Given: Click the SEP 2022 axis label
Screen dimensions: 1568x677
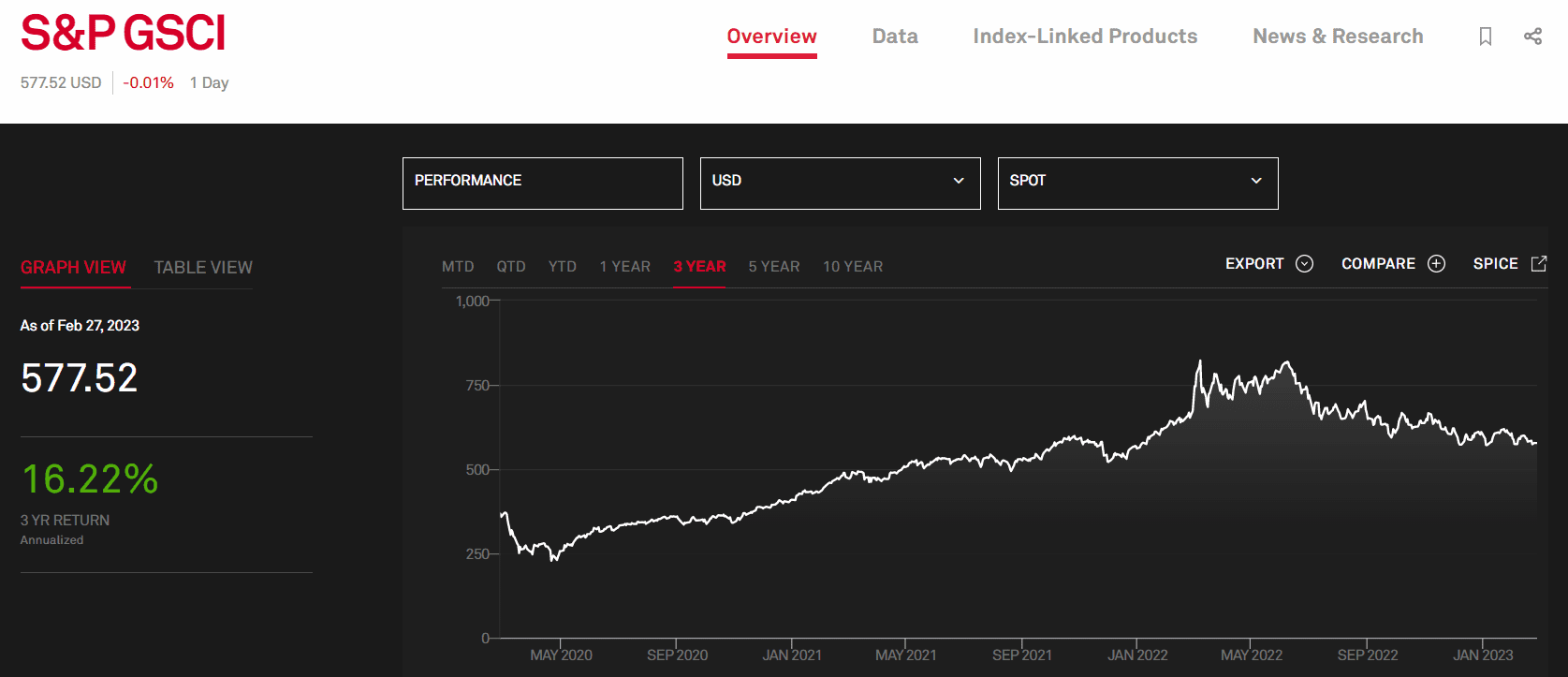Looking at the screenshot, I should click(x=1368, y=655).
